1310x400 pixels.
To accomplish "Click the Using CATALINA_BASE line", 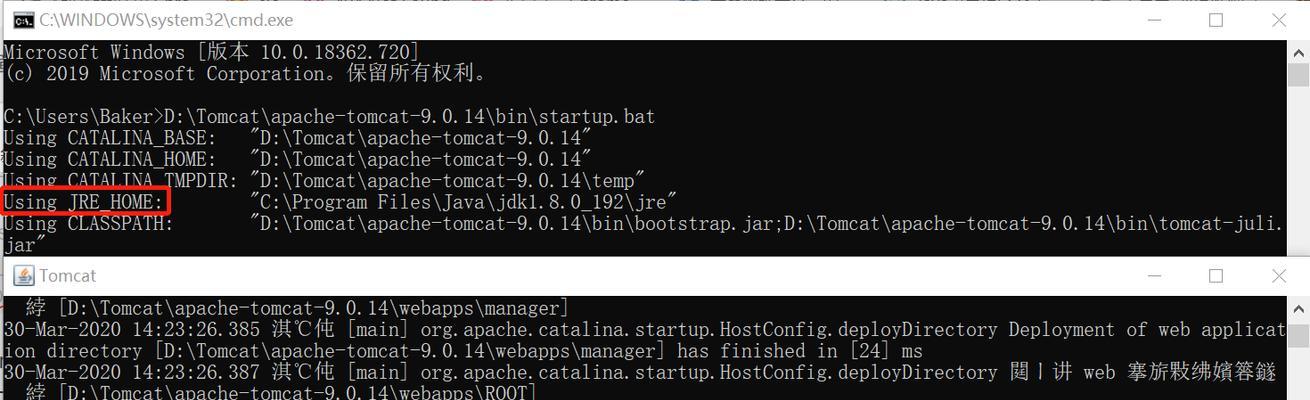I will coord(297,137).
